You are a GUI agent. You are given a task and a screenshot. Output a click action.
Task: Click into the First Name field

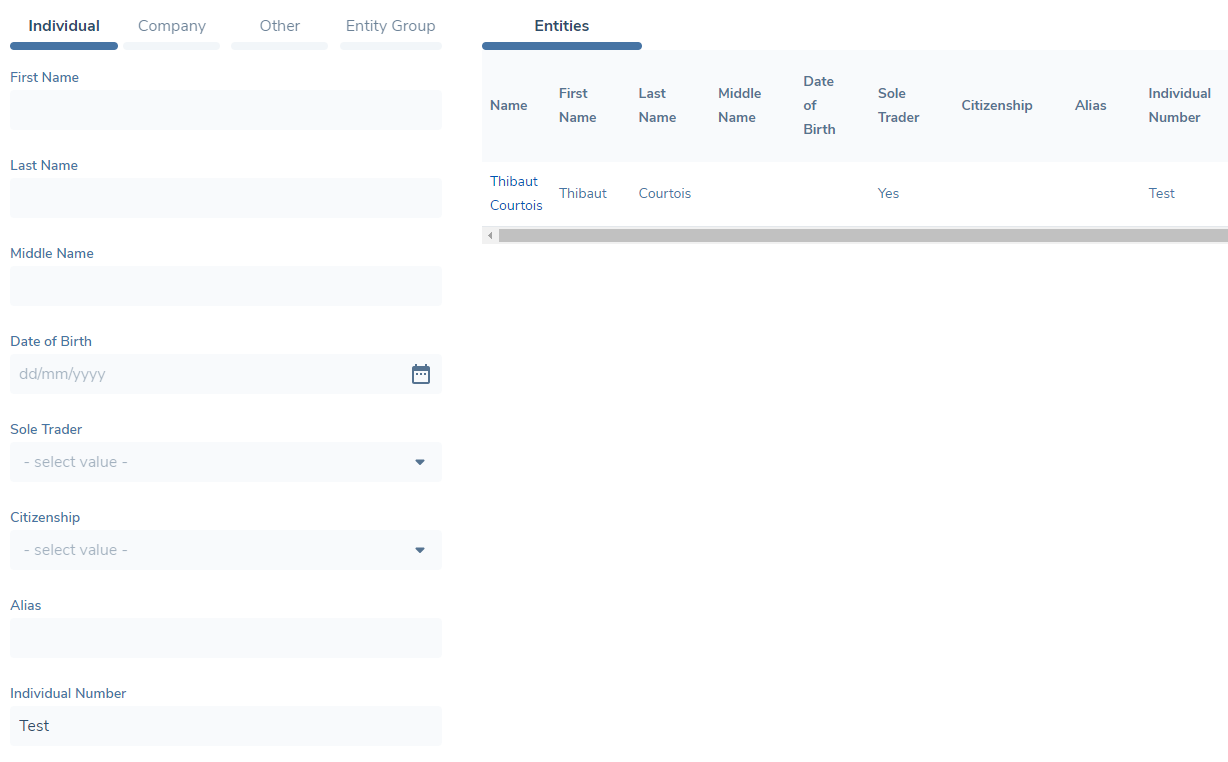click(225, 110)
